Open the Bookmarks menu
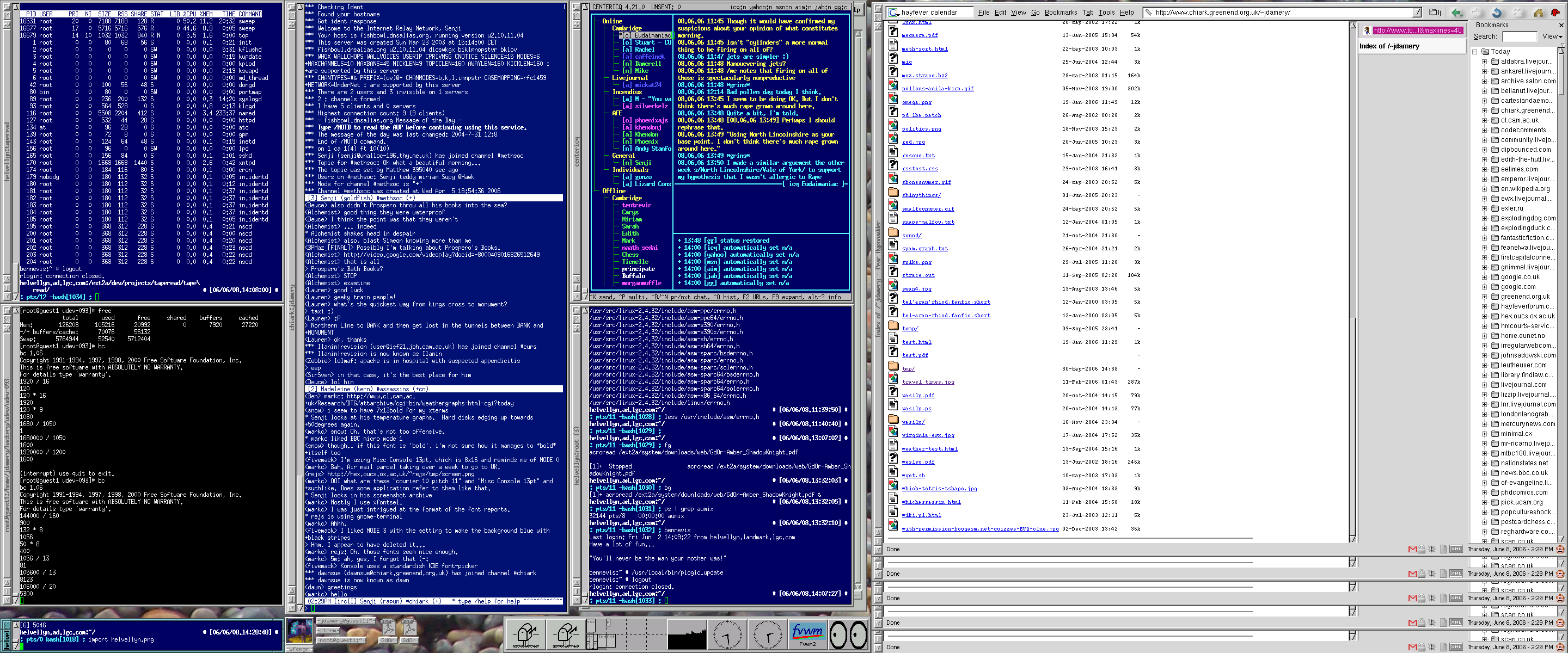Viewport: 1568px width, 653px height. click(x=1061, y=12)
